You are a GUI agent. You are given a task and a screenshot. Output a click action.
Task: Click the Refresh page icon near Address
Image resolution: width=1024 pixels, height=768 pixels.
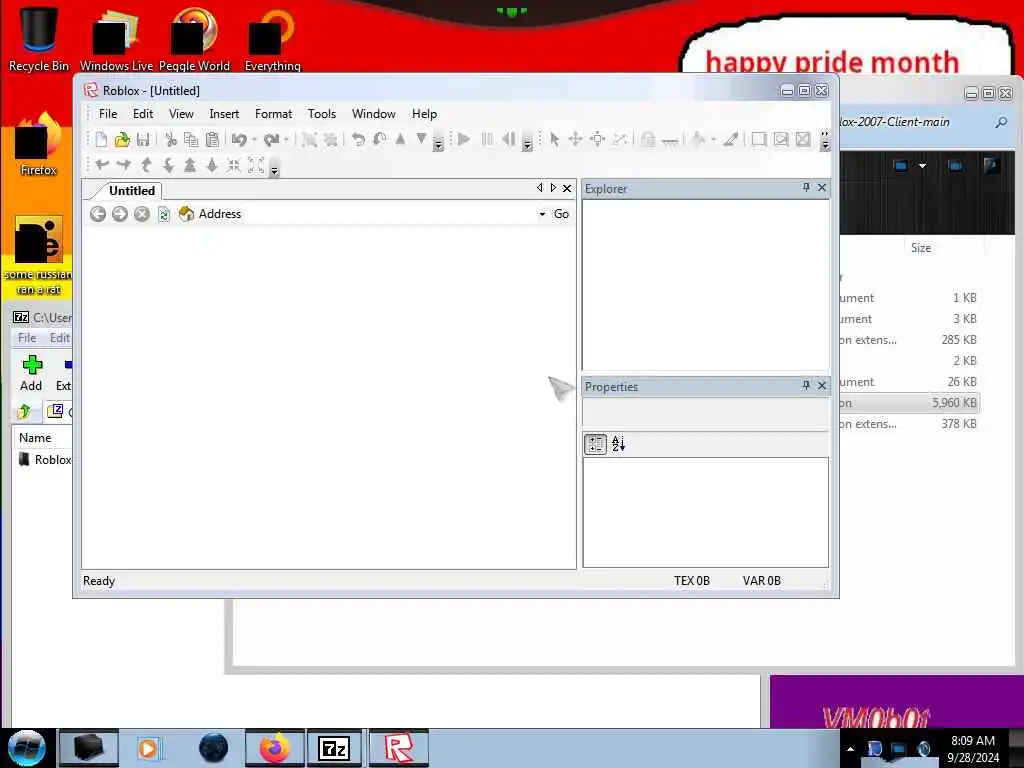[164, 214]
